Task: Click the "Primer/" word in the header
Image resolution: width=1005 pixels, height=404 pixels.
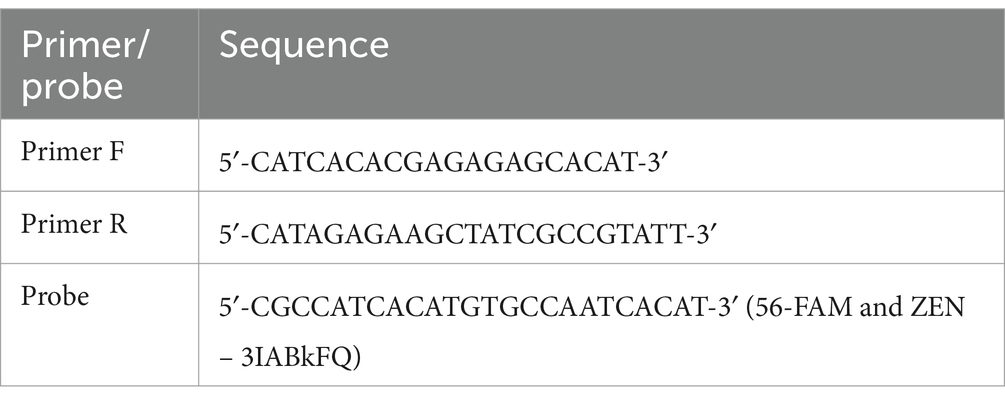Action: (x=85, y=46)
